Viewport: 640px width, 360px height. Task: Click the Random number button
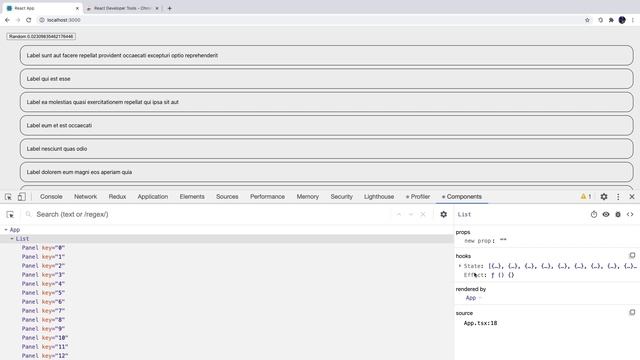(x=41, y=36)
